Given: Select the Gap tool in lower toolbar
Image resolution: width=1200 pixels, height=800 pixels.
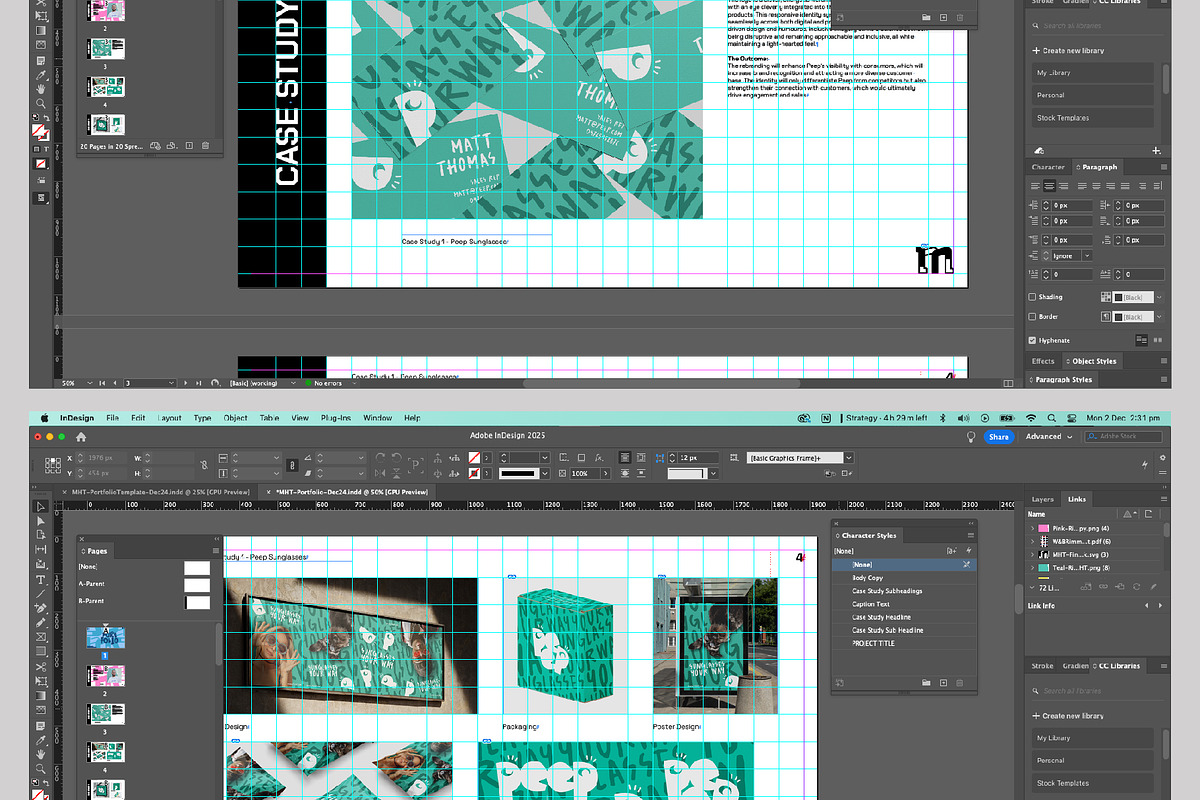Looking at the screenshot, I should tap(41, 550).
